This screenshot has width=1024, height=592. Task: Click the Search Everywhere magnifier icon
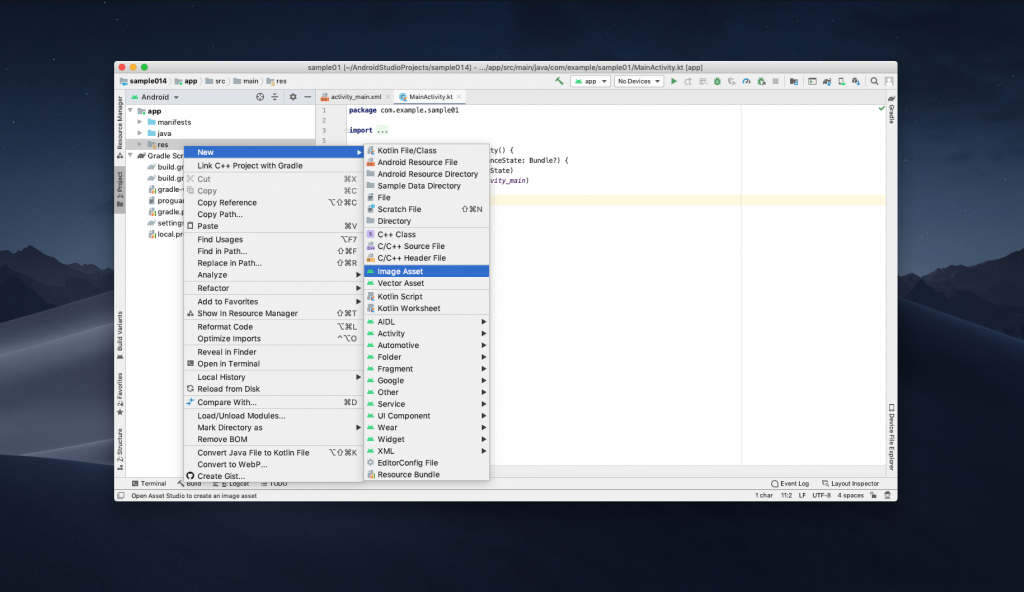pos(875,81)
